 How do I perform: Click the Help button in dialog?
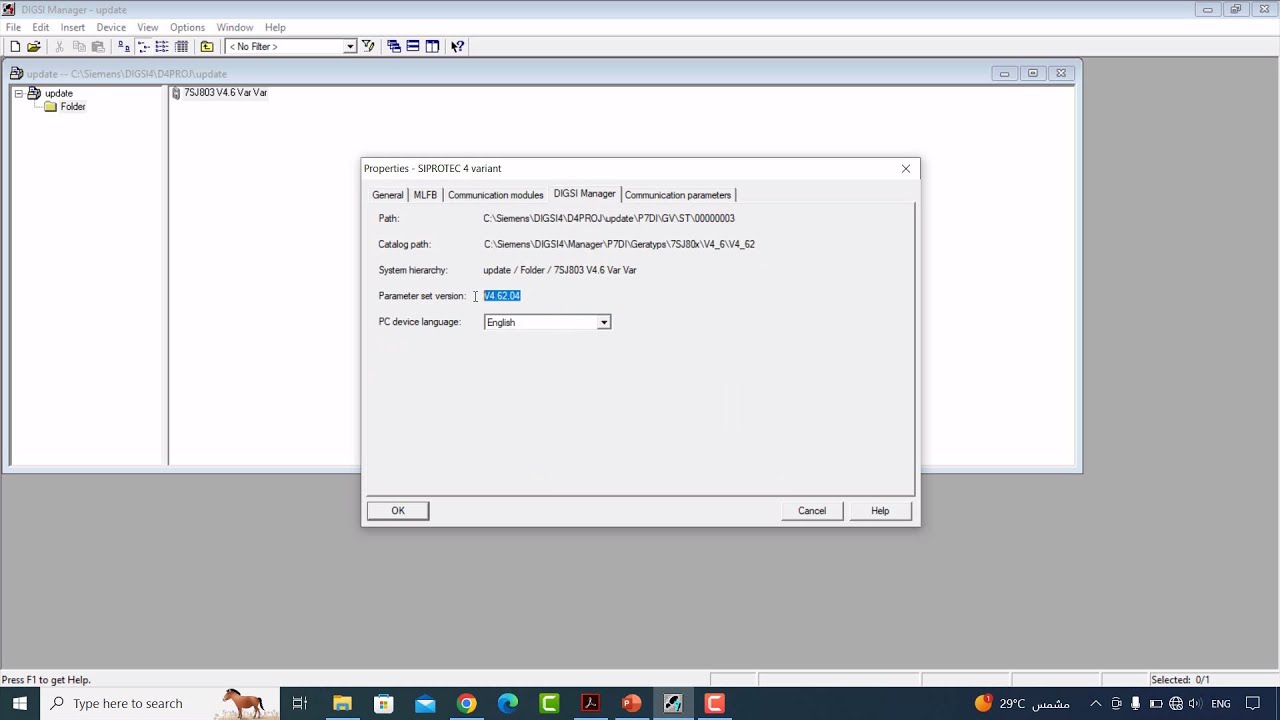(x=880, y=511)
